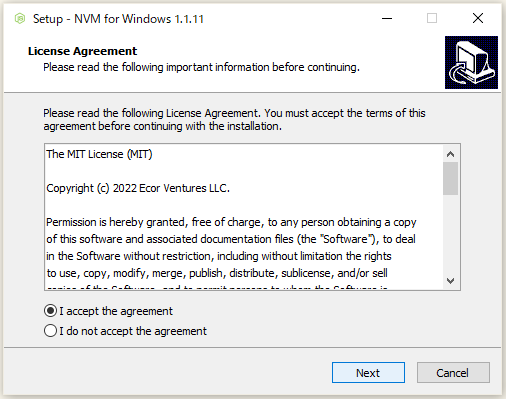The width and height of the screenshot is (506, 399).
Task: Click the license scrollbar down arrow
Action: click(450, 281)
